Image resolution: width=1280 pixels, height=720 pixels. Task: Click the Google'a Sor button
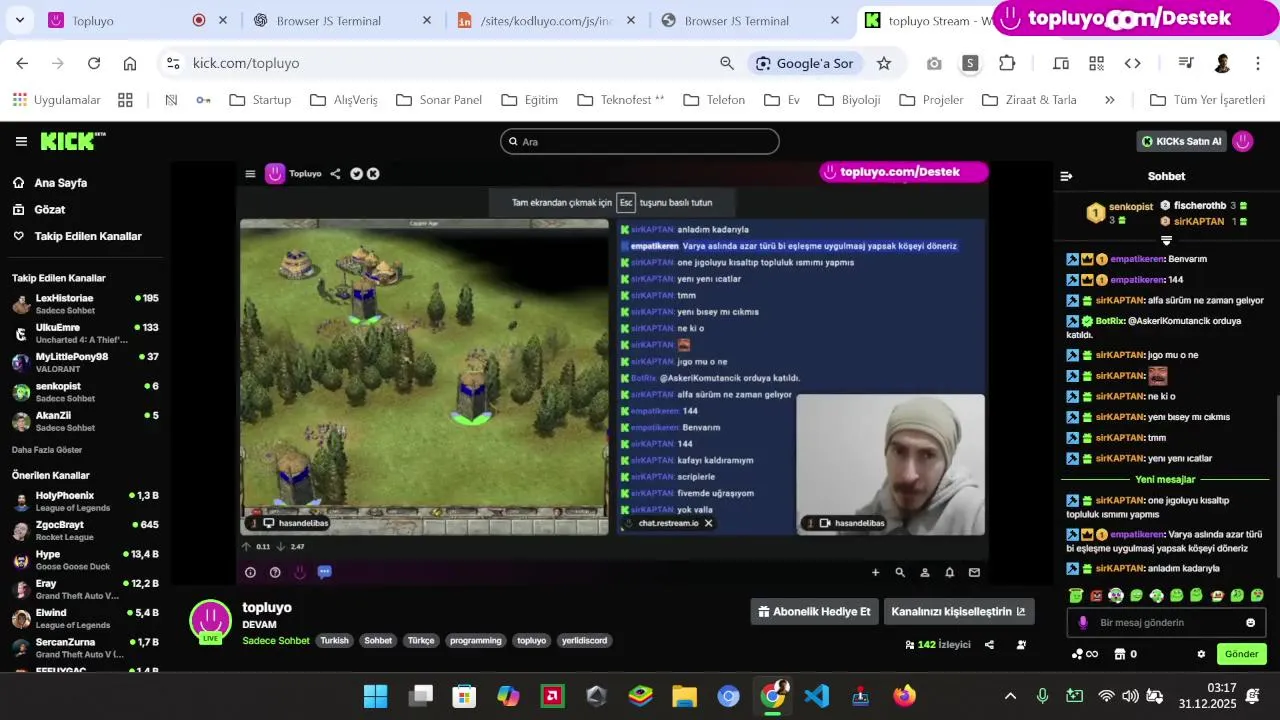pos(806,63)
